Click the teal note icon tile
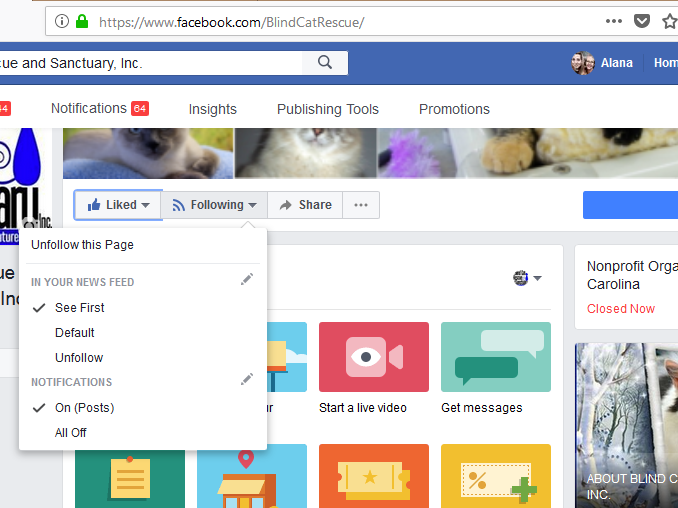The height and width of the screenshot is (508, 678). coord(130,479)
